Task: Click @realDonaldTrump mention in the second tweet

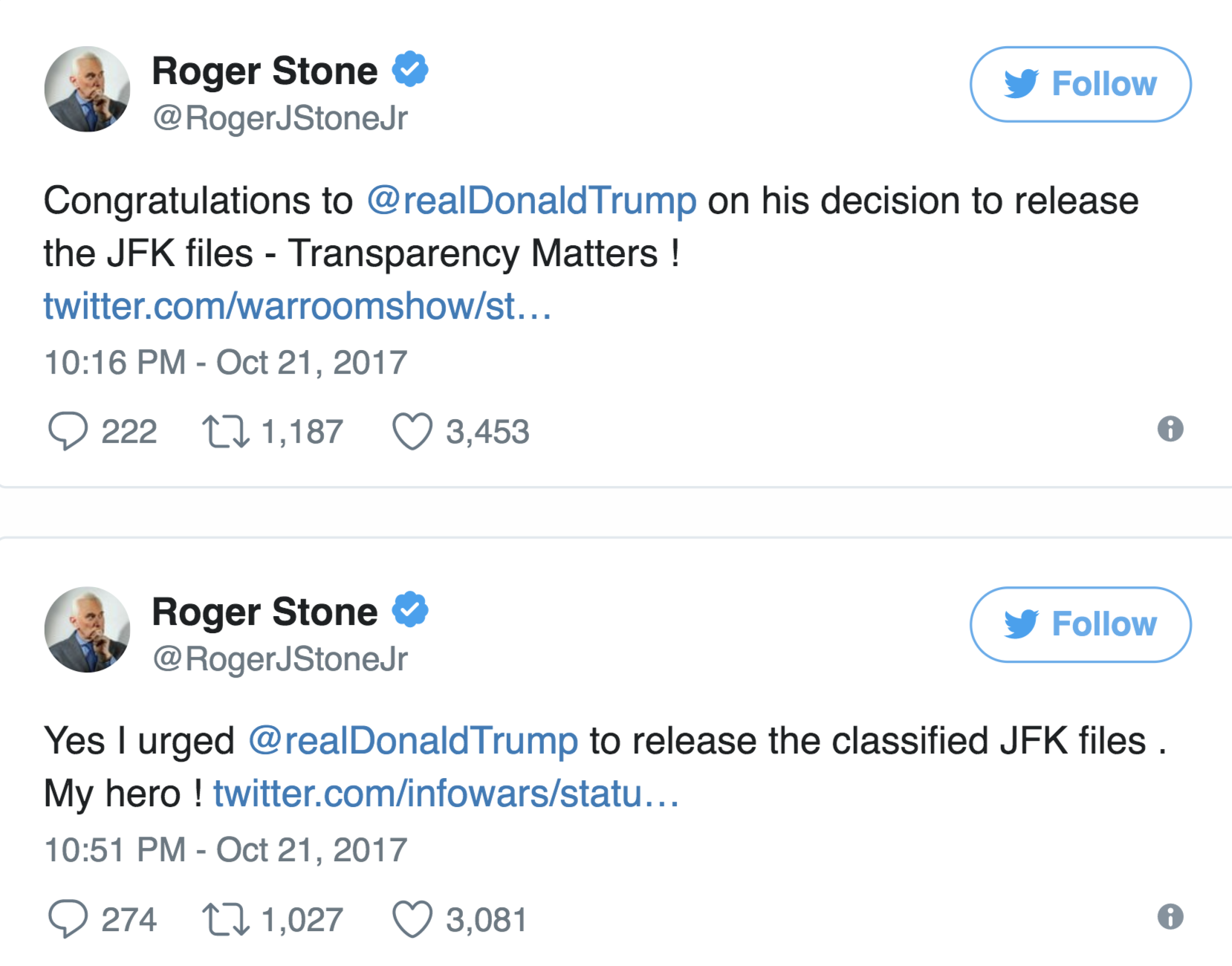Action: [x=412, y=741]
